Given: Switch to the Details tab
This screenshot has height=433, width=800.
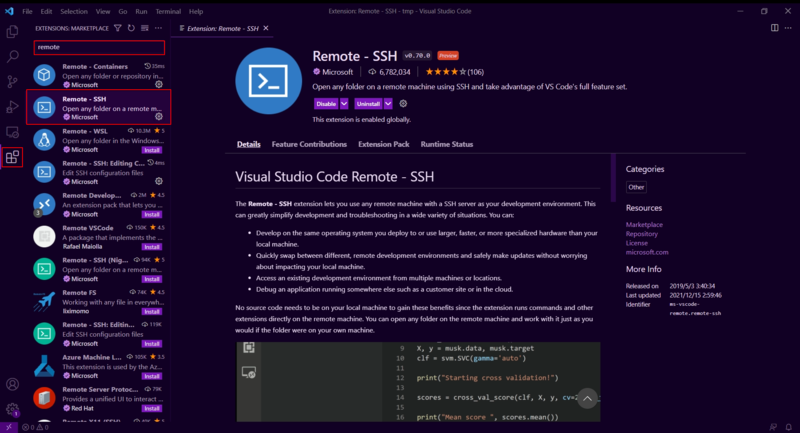Looking at the screenshot, I should [x=248, y=144].
